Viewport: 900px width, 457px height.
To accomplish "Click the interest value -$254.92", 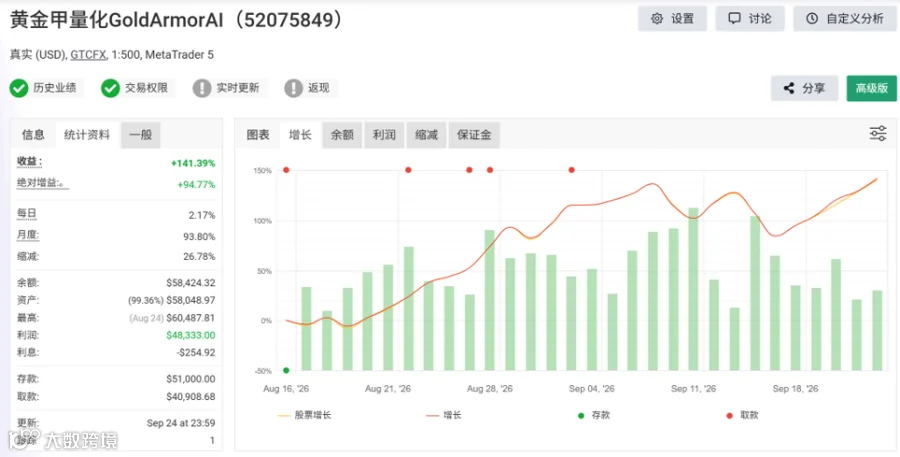I will [x=196, y=353].
